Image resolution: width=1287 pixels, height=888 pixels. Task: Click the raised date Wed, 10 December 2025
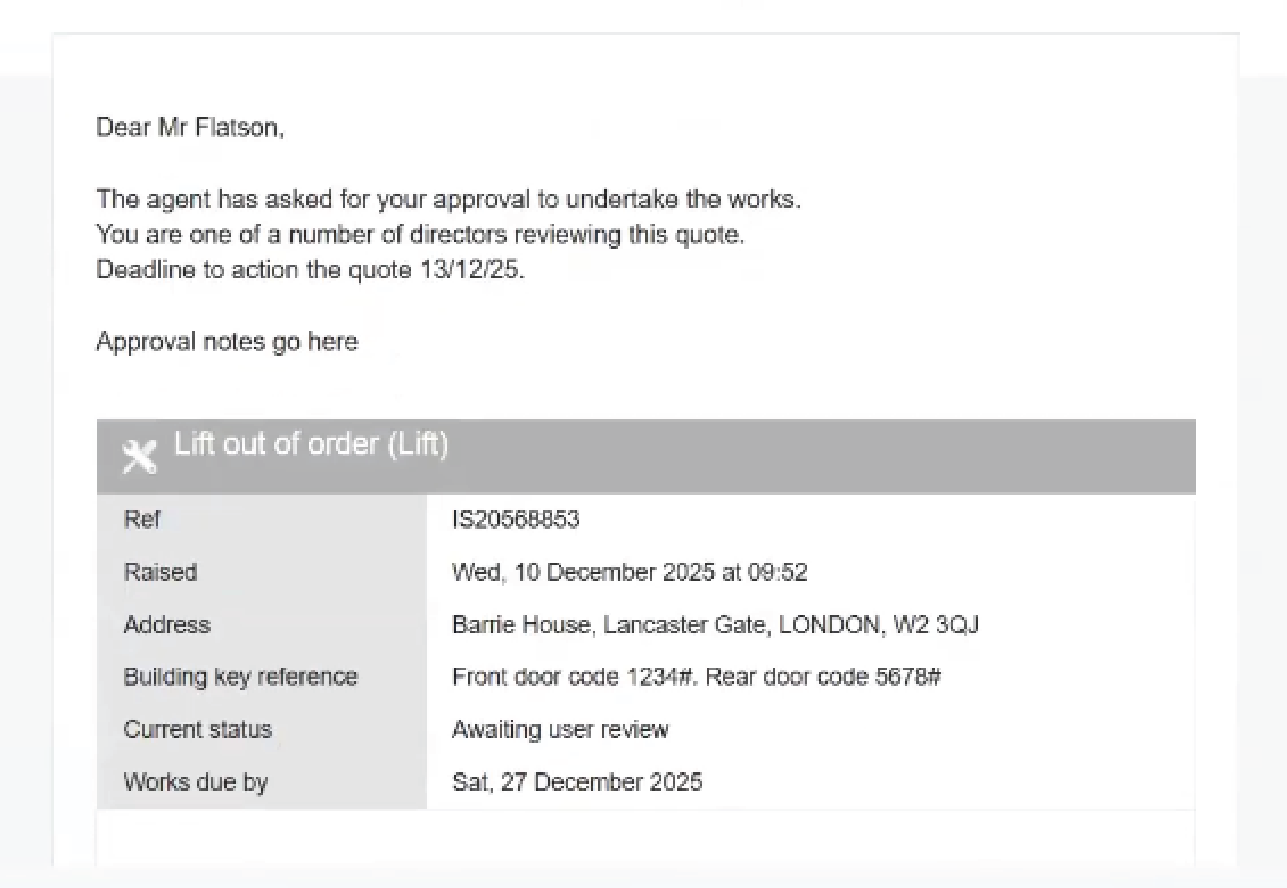[629, 573]
